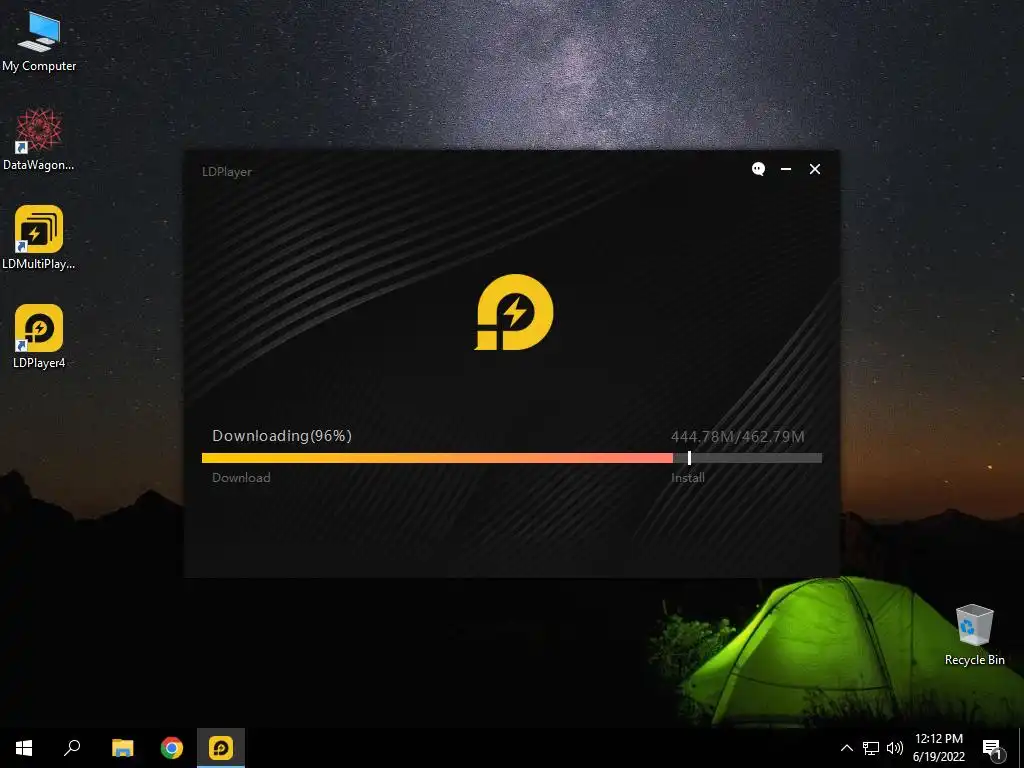Click the Download stage label
Screen dimensions: 1024x768
(x=241, y=477)
